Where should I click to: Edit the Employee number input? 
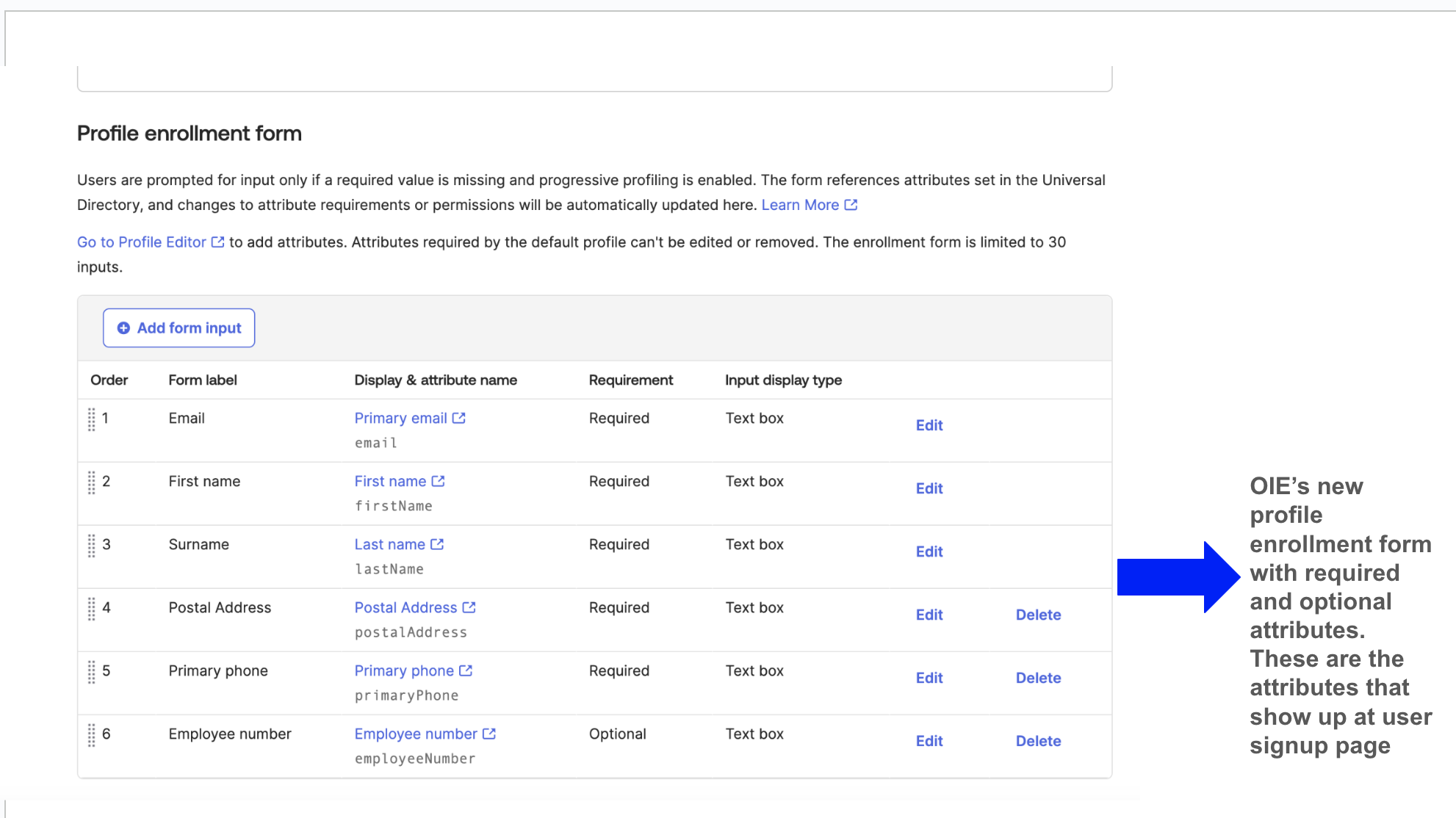coord(929,741)
